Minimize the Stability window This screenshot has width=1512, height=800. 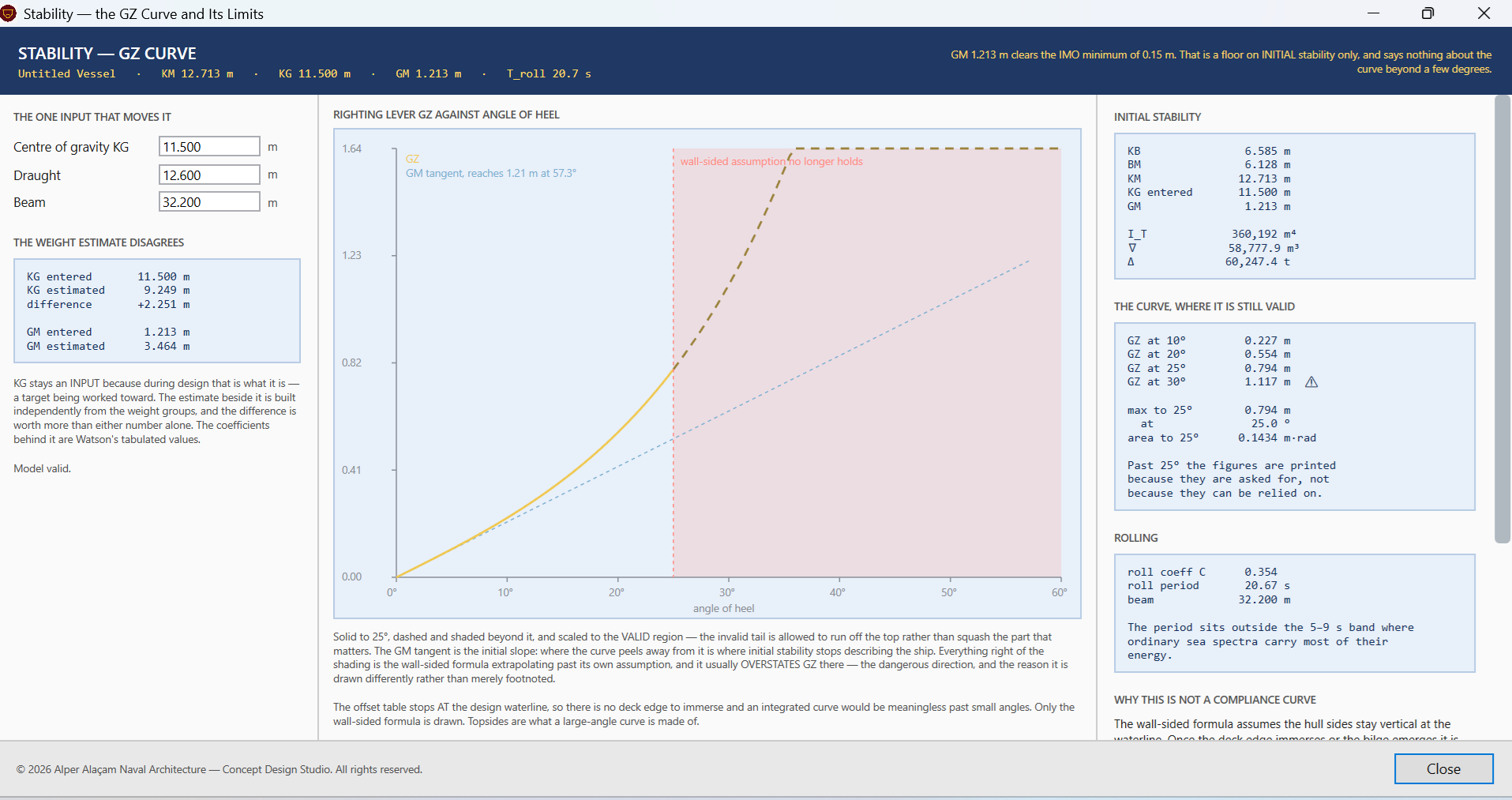coord(1373,13)
